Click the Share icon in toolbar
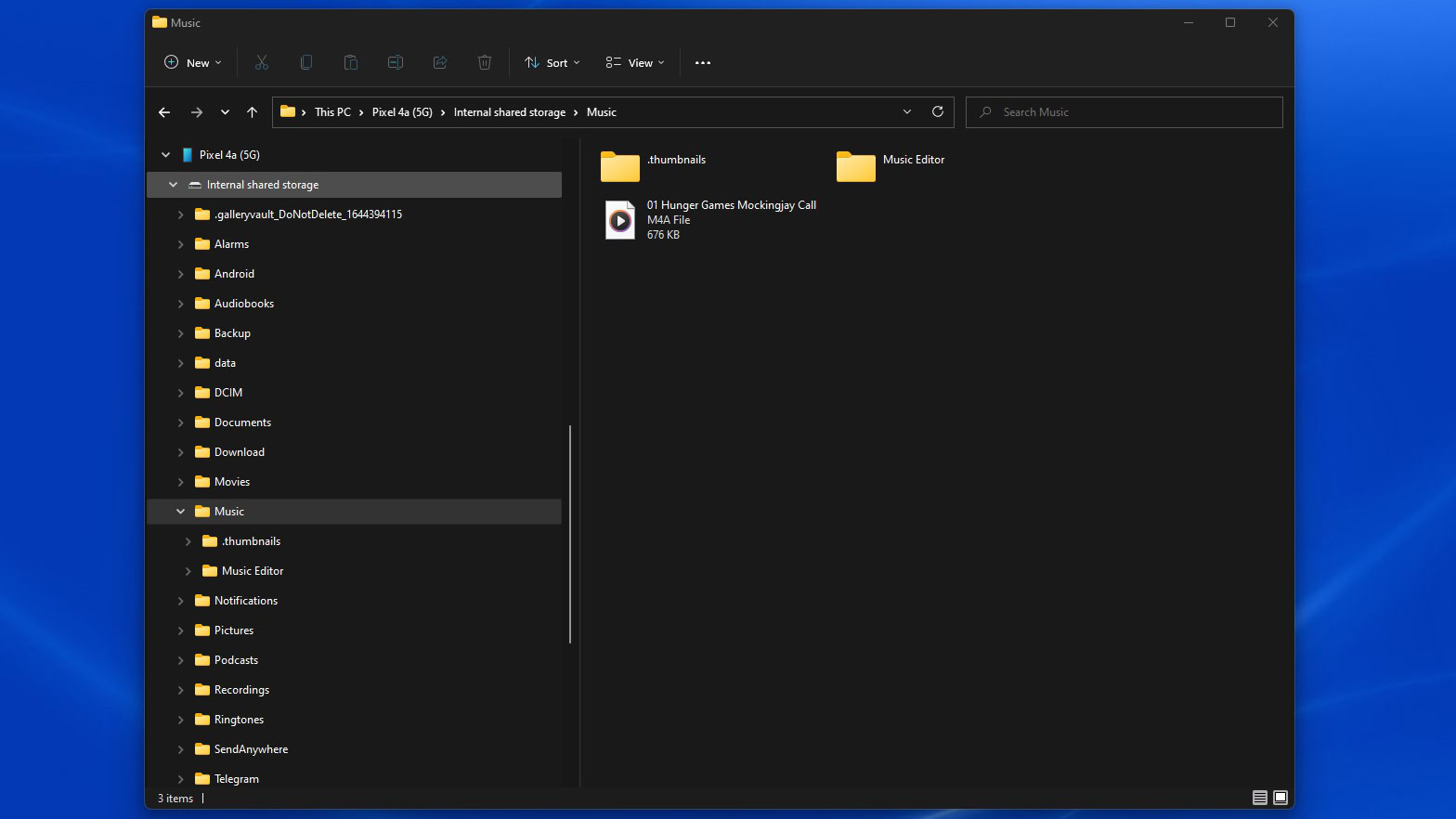The image size is (1456, 819). click(440, 62)
